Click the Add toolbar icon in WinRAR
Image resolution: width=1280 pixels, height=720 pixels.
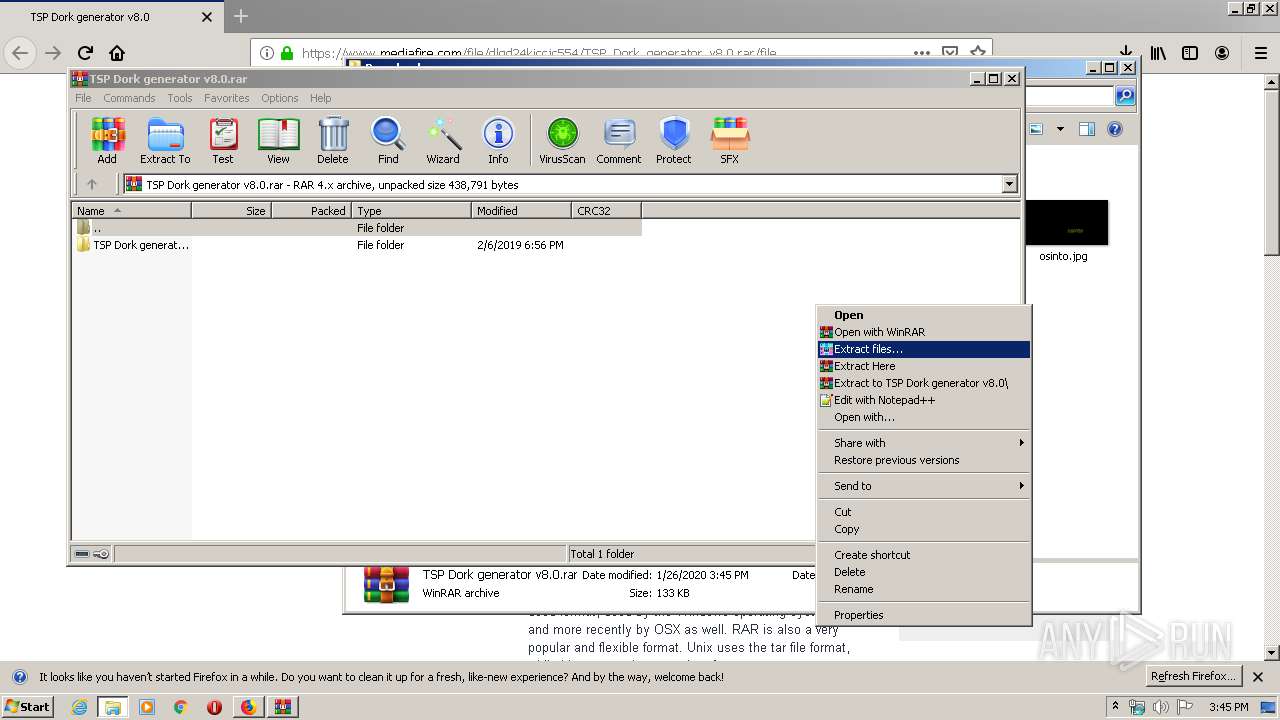point(107,141)
